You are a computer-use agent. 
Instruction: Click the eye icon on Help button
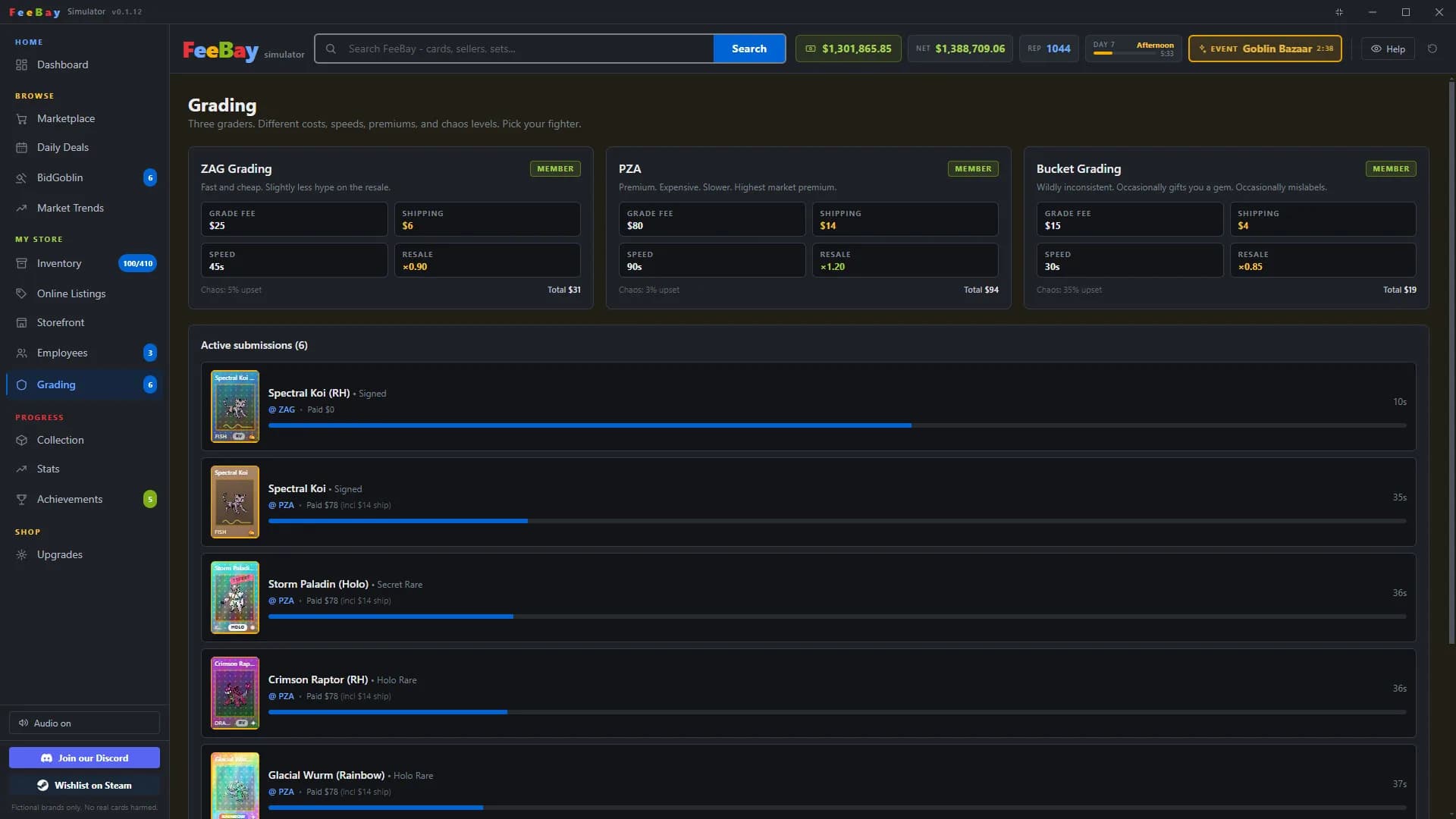pyautogui.click(x=1376, y=49)
